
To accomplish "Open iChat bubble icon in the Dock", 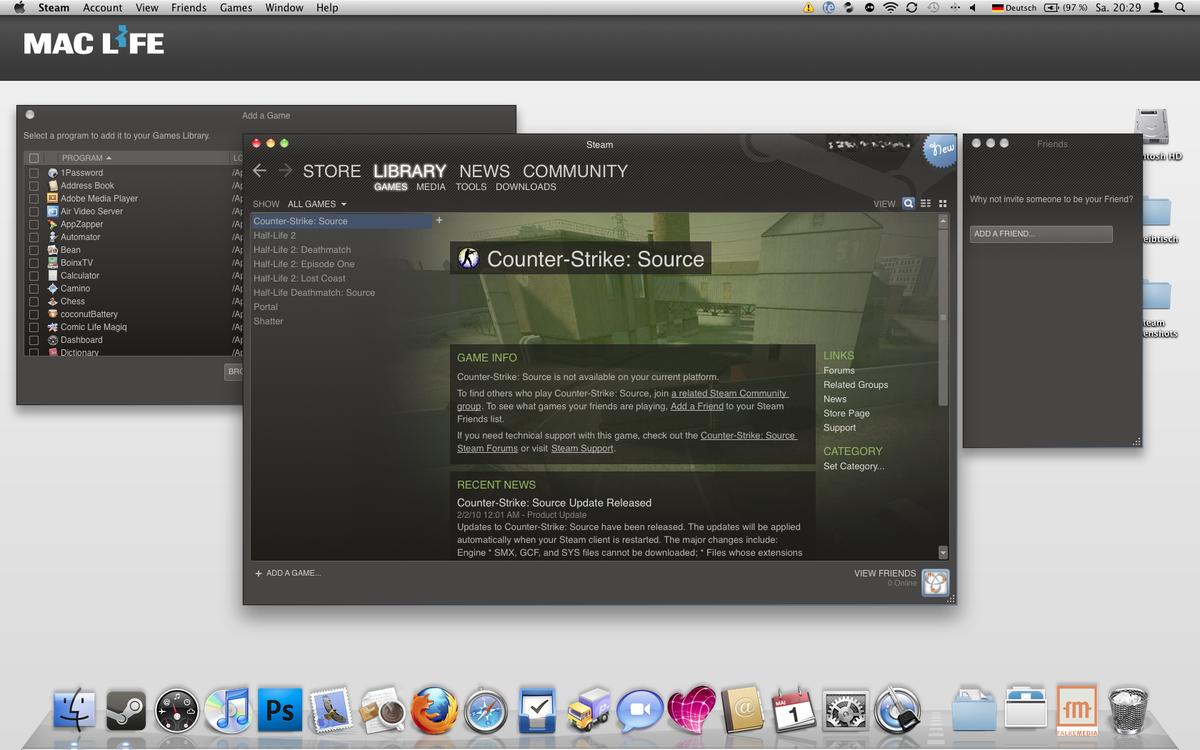I will pyautogui.click(x=640, y=711).
